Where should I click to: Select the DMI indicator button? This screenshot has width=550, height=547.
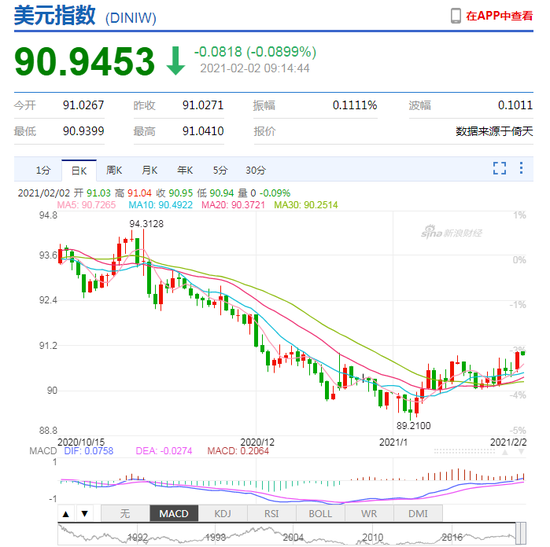point(418,514)
